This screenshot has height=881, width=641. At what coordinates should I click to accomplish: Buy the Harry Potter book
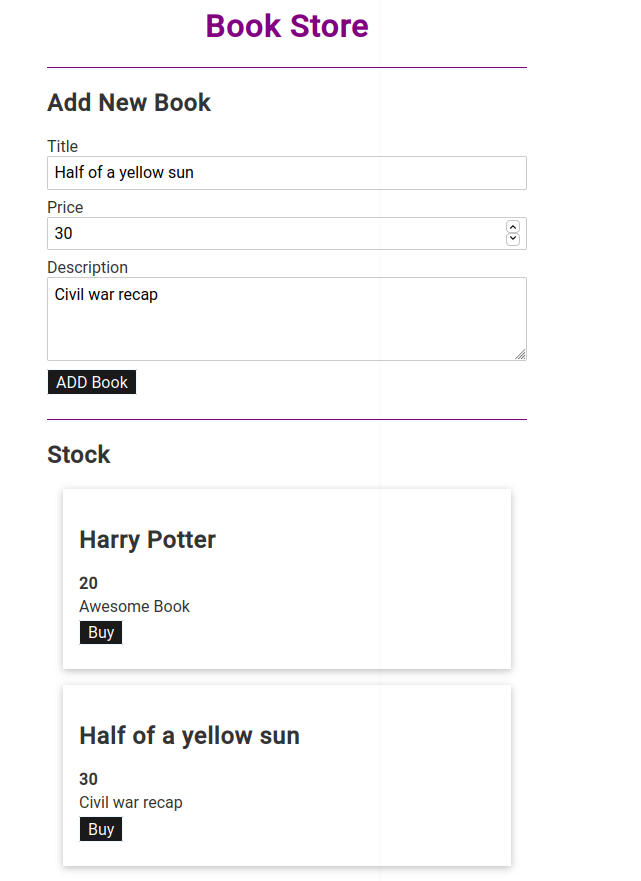100,632
